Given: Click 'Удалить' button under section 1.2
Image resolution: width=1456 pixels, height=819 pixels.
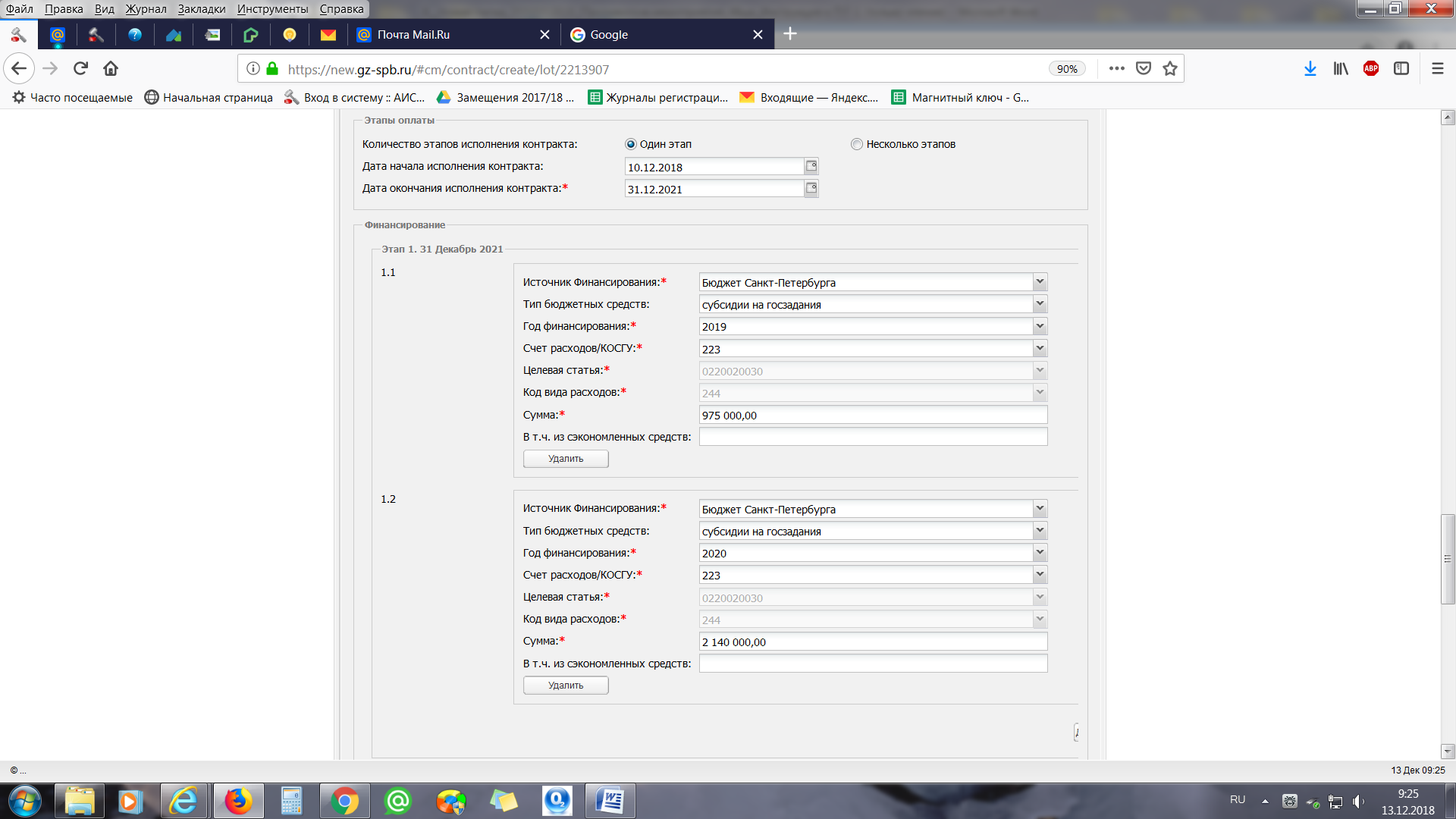Looking at the screenshot, I should point(566,686).
